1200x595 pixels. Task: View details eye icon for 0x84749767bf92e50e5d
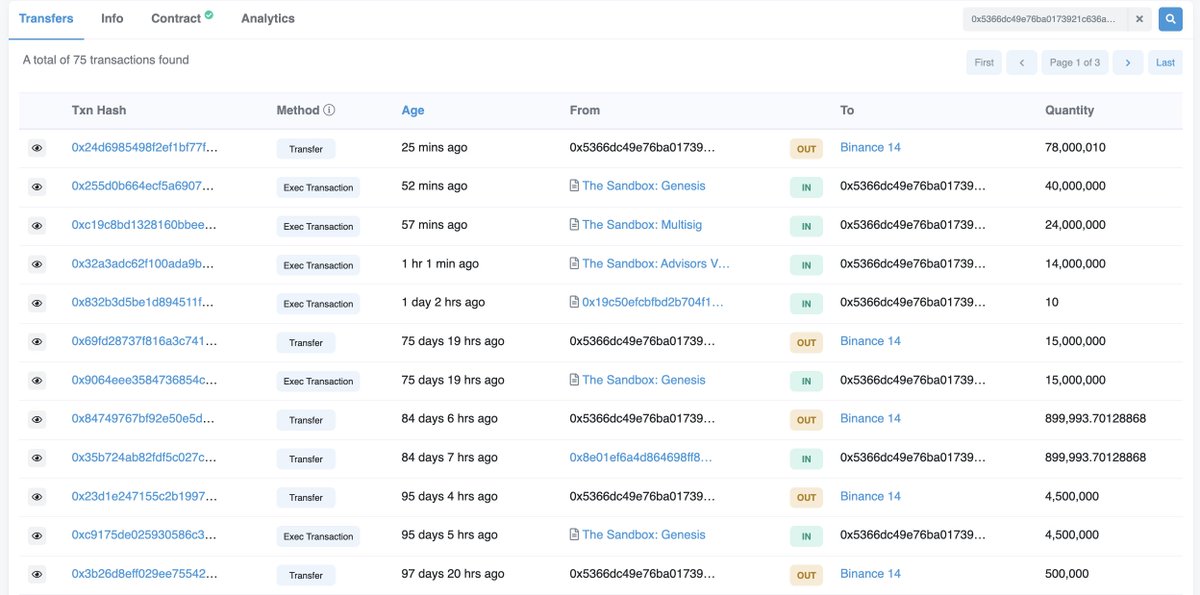coord(37,419)
